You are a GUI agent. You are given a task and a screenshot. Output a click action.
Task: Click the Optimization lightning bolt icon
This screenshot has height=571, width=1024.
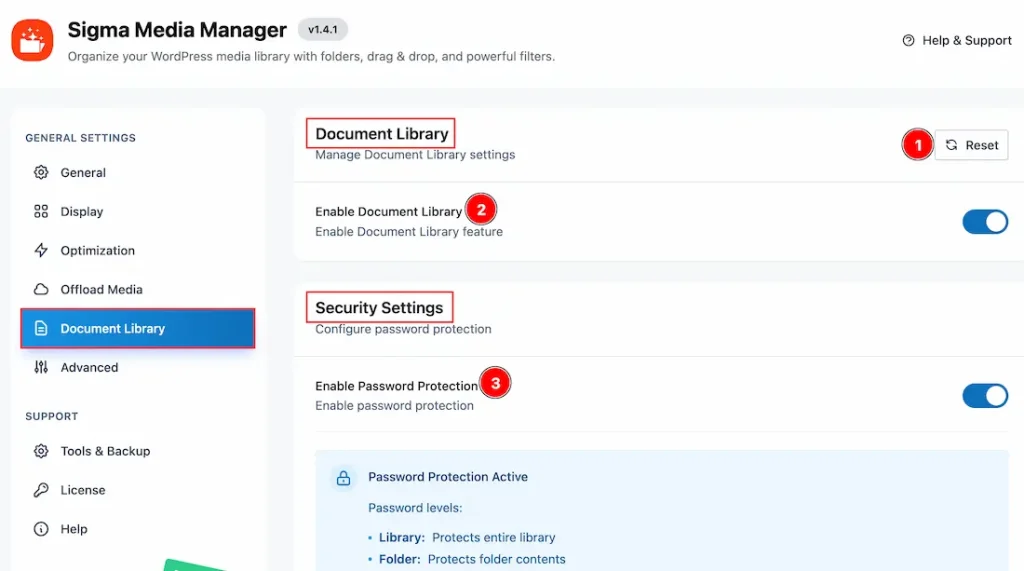[x=41, y=250]
